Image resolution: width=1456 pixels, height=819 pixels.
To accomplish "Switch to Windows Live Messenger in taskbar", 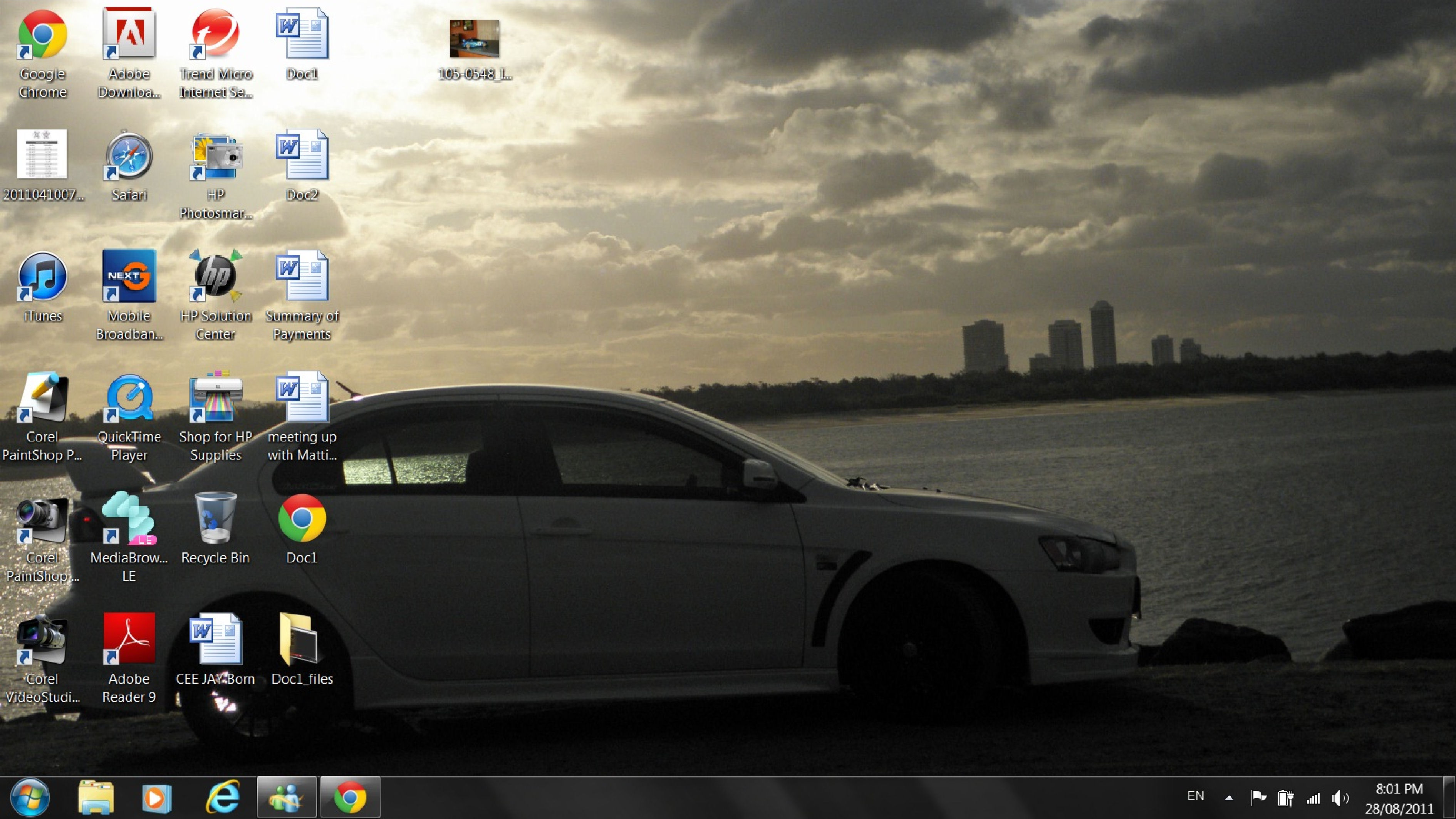I will (287, 797).
